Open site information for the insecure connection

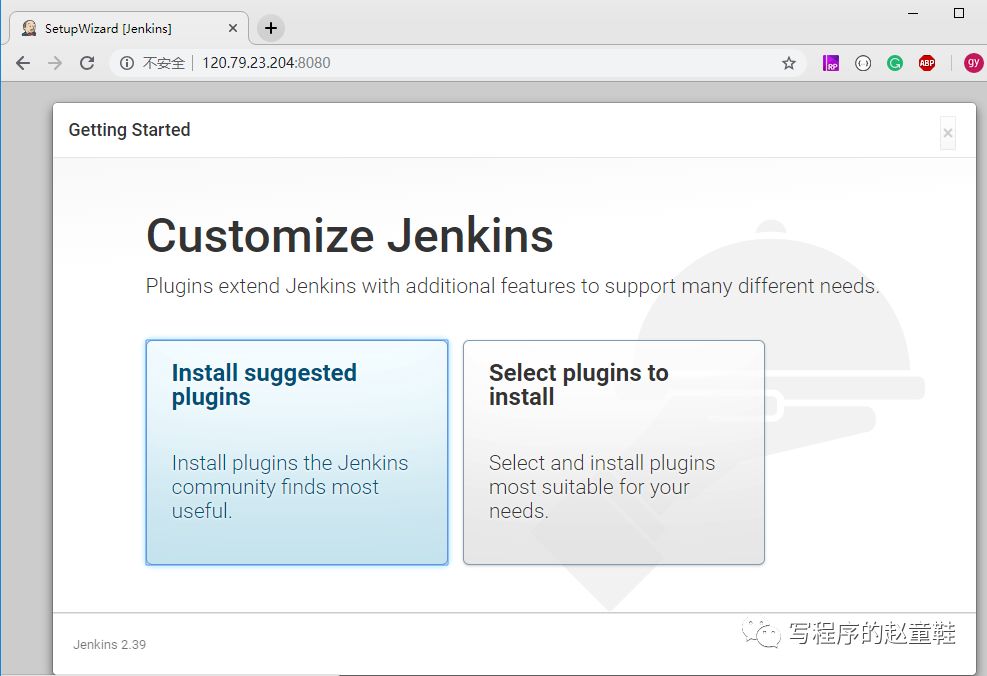[127, 63]
